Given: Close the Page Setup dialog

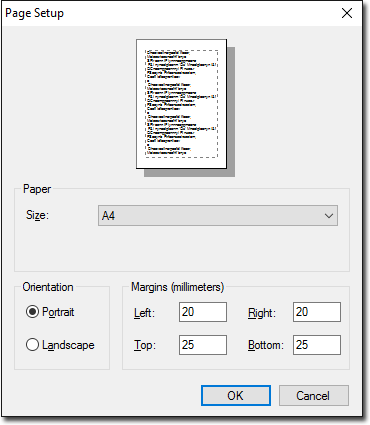Looking at the screenshot, I should 347,13.
